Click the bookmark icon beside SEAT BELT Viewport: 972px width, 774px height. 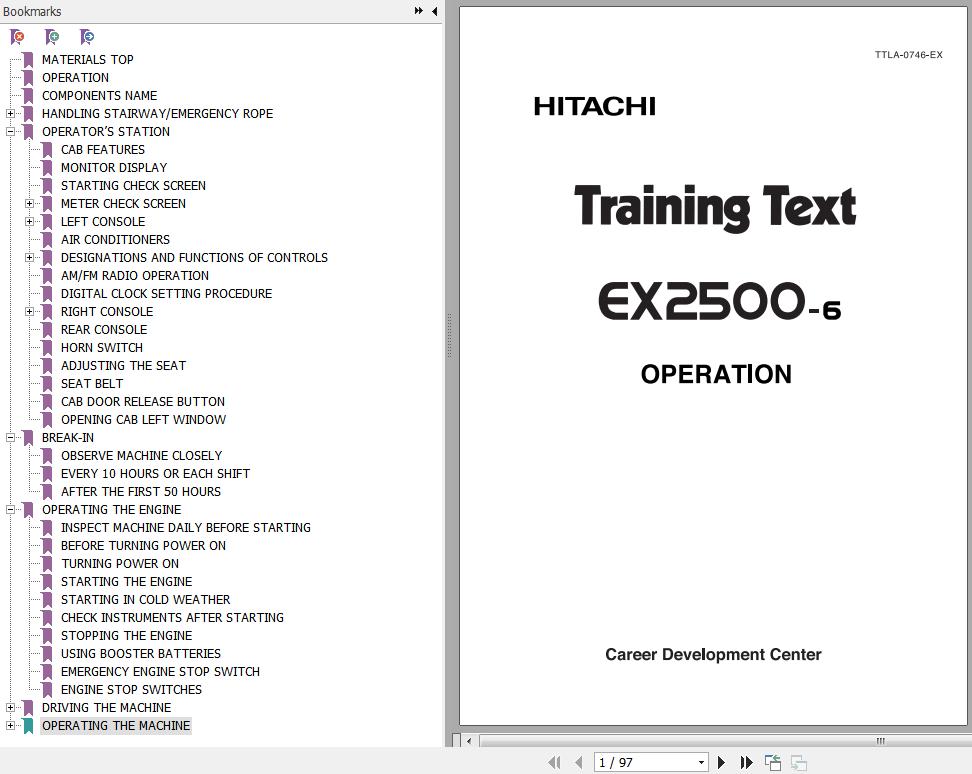[x=47, y=383]
